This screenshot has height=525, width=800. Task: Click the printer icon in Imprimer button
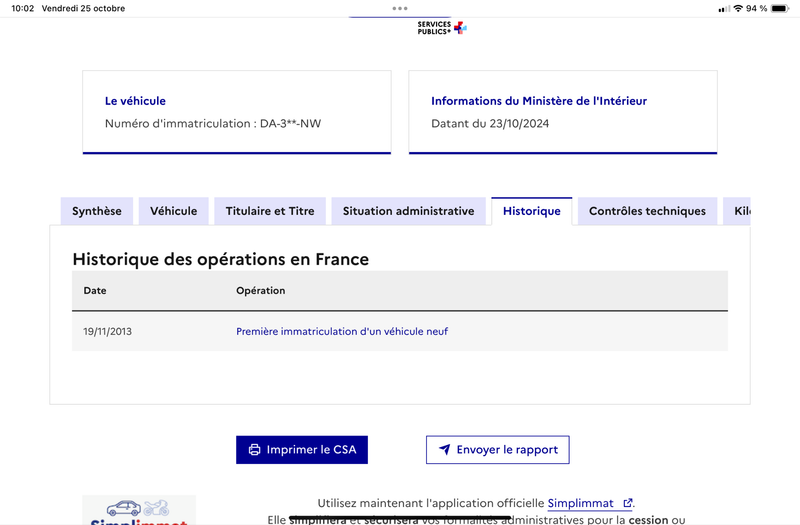[x=254, y=449]
